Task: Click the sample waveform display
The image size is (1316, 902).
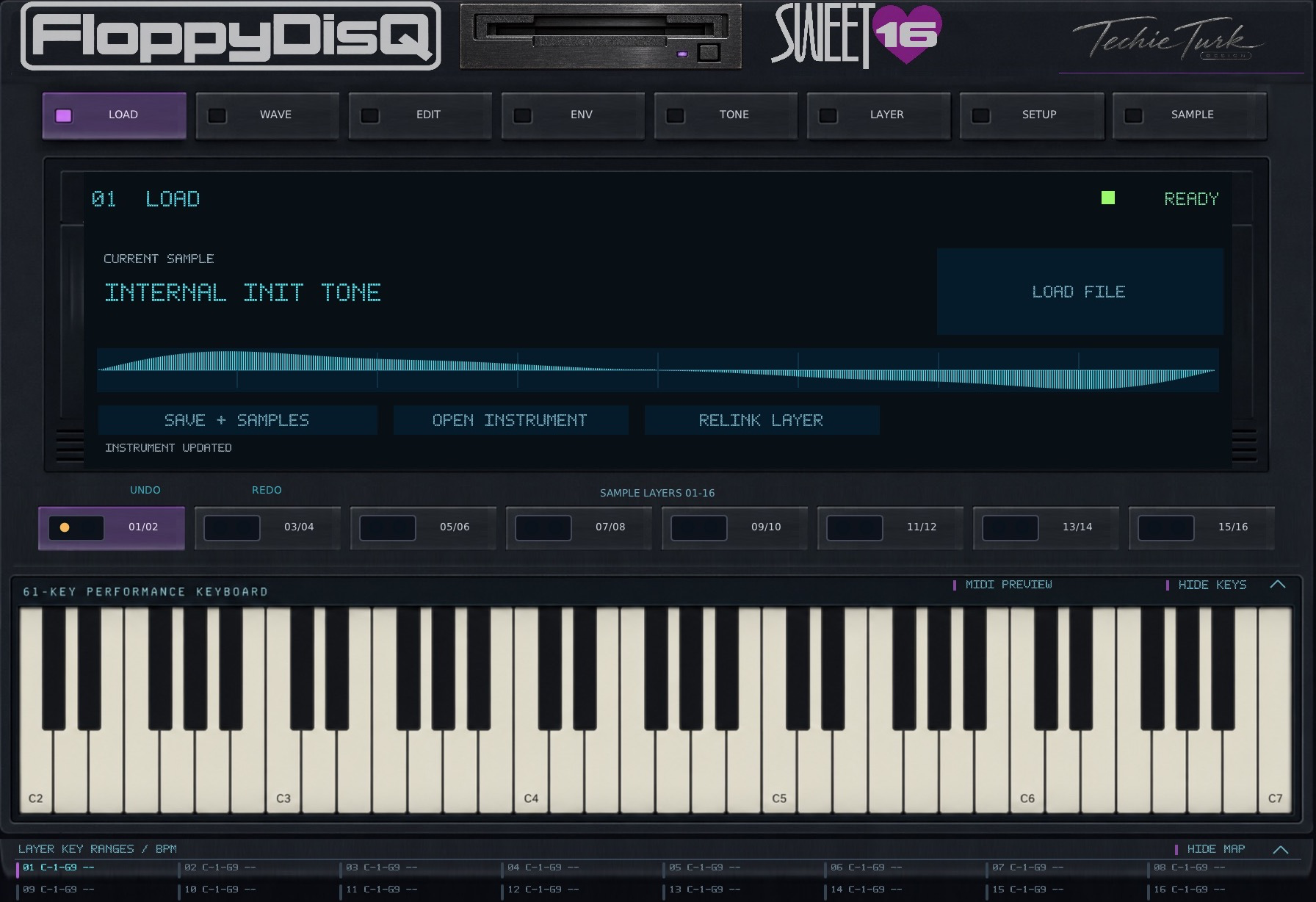Action: [x=657, y=370]
